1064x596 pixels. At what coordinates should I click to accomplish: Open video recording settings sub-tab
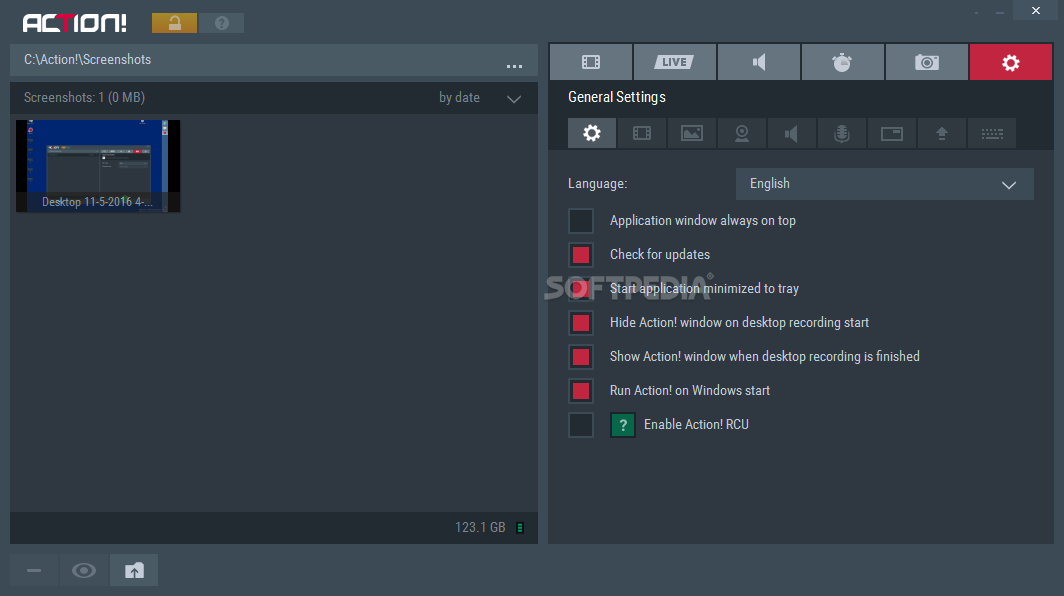642,133
